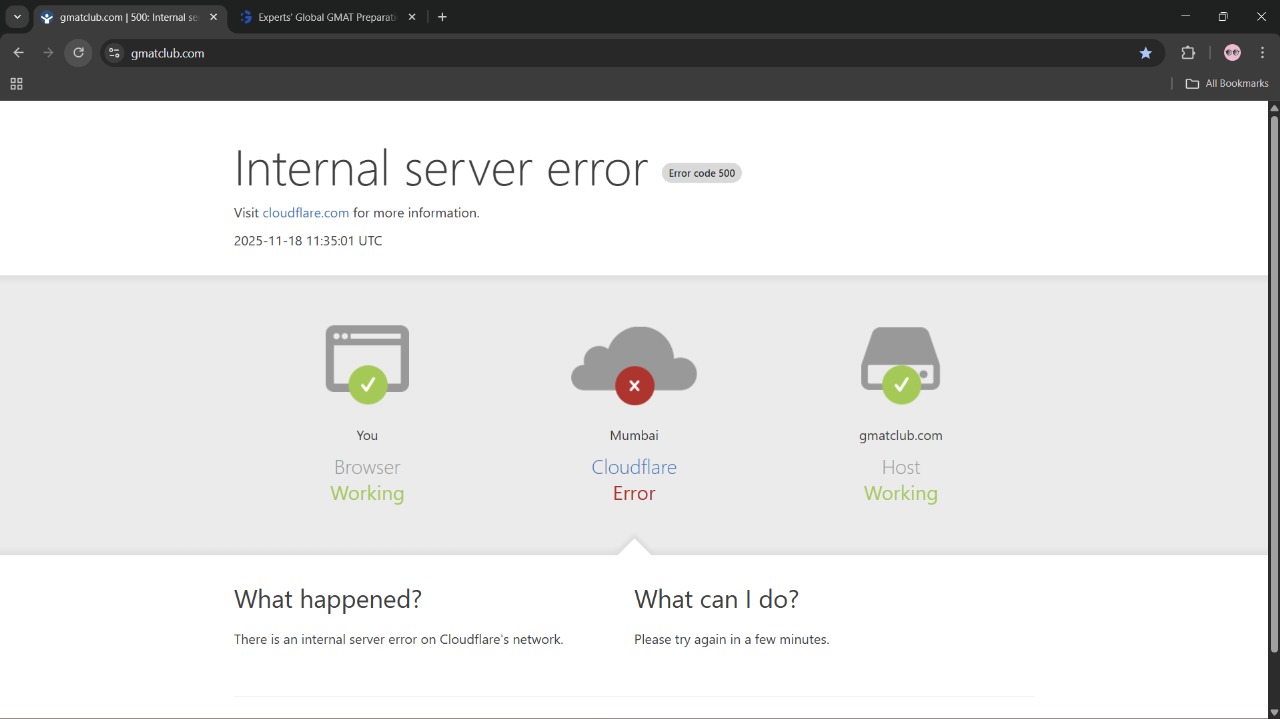Click the host server icon with checkmark
Screen dimensions: 1280x719
tap(901, 365)
